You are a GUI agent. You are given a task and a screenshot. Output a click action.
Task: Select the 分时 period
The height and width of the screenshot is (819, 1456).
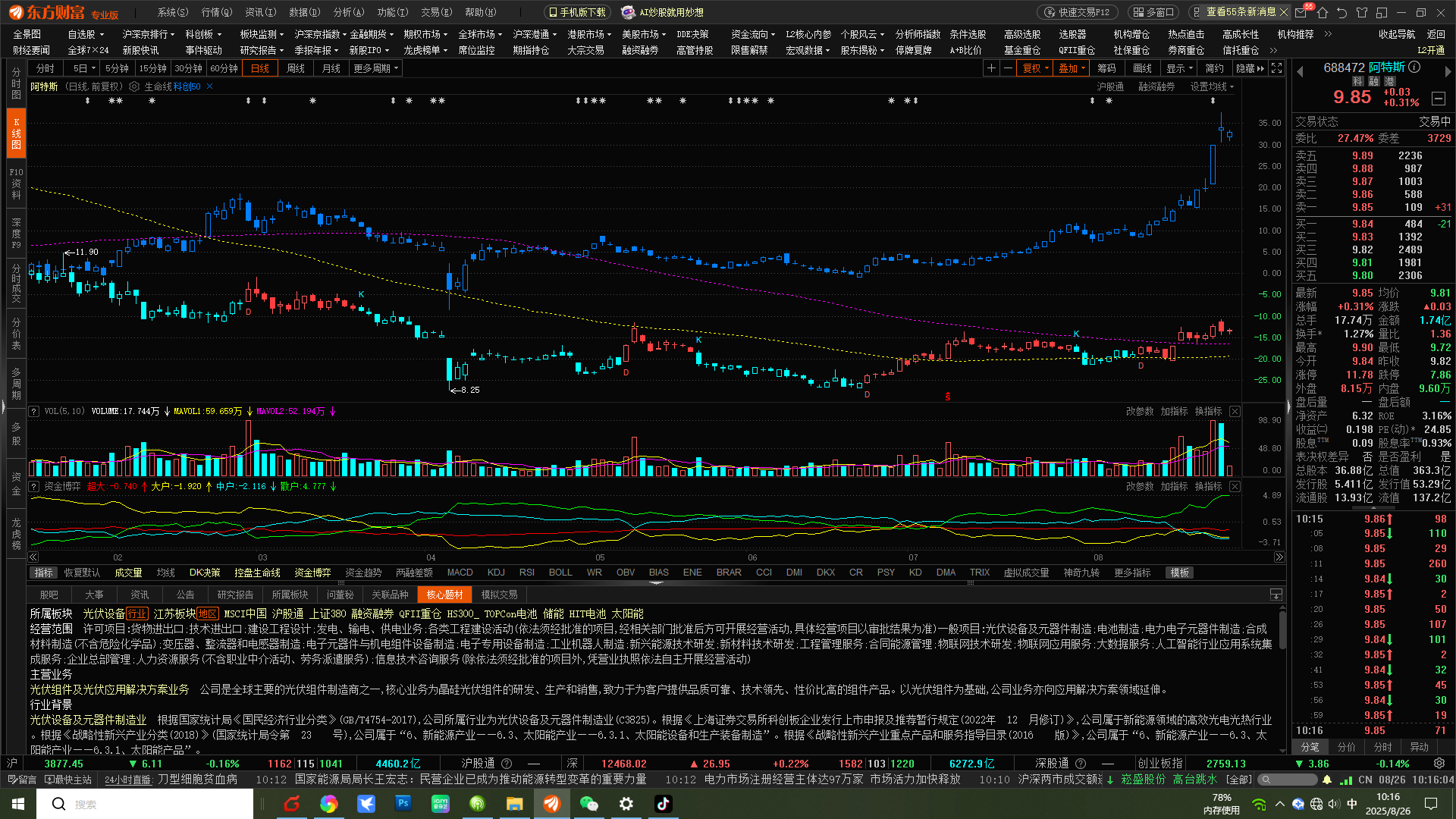coord(45,68)
